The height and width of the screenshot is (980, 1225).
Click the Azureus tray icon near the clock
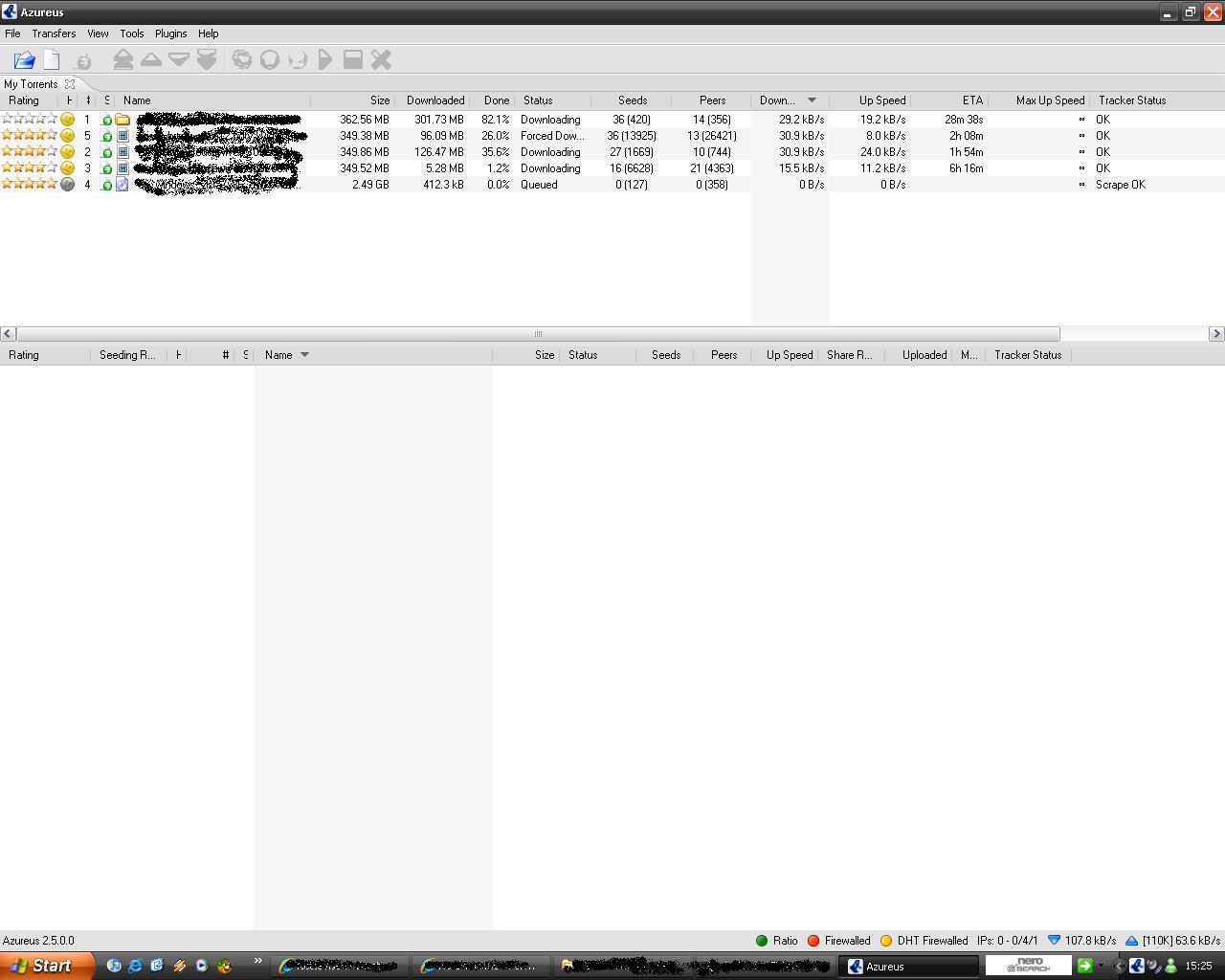(1137, 966)
